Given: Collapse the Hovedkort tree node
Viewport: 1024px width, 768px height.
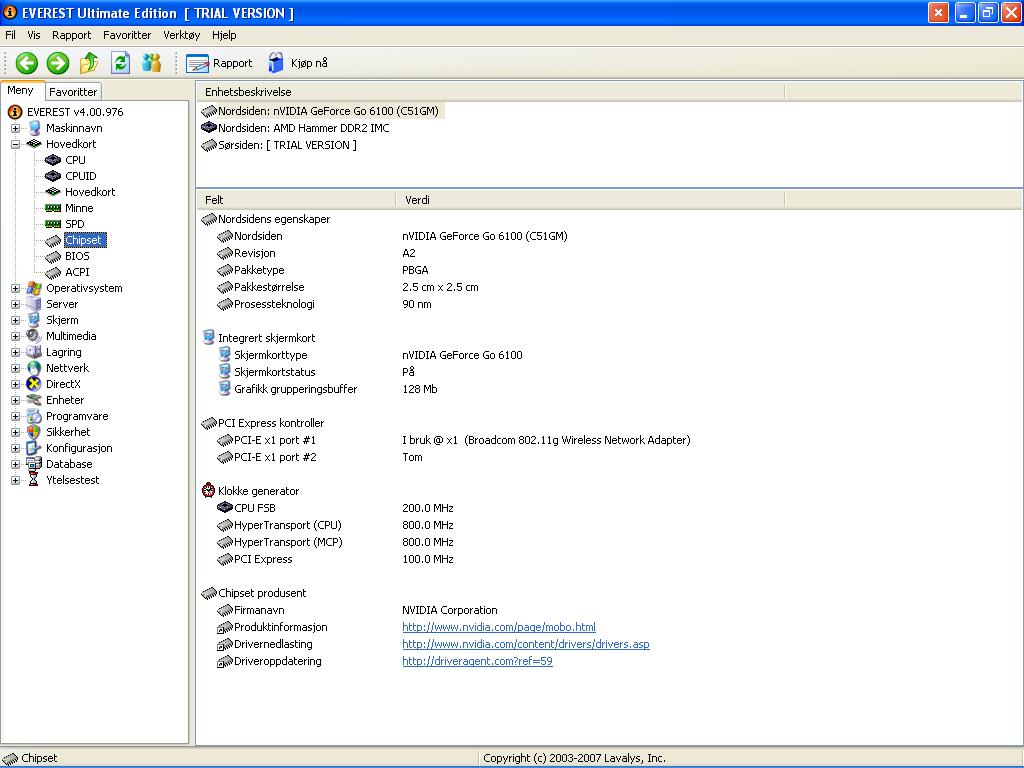Looking at the screenshot, I should coord(15,144).
